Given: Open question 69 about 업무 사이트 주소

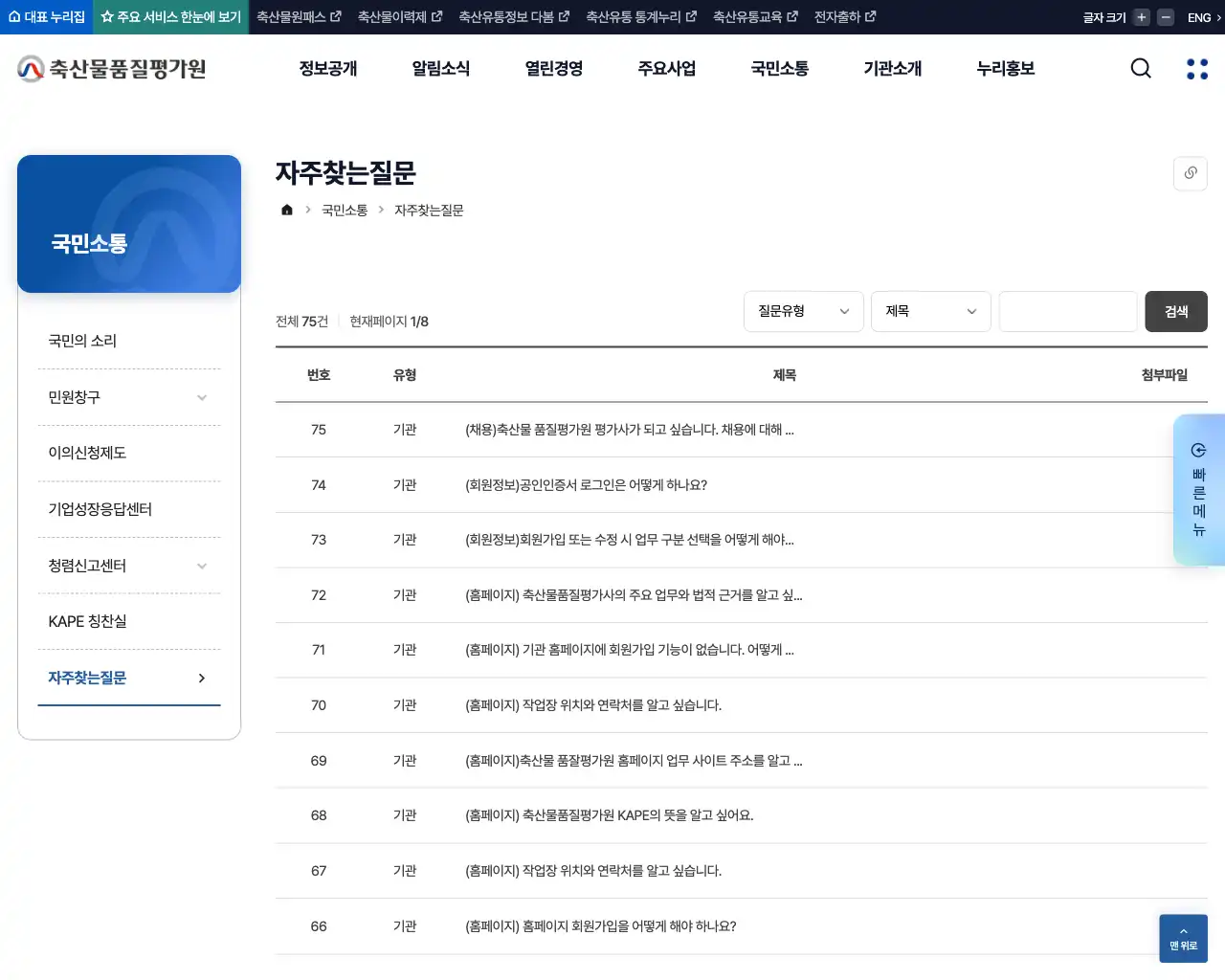Looking at the screenshot, I should (634, 761).
